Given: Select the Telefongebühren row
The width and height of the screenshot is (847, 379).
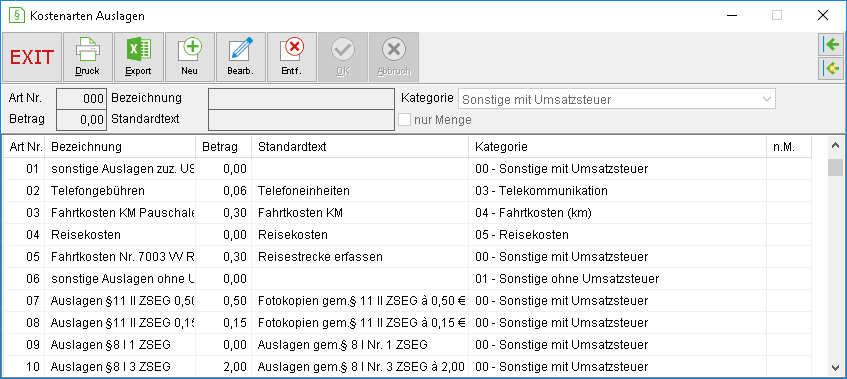Looking at the screenshot, I should pyautogui.click(x=408, y=191).
